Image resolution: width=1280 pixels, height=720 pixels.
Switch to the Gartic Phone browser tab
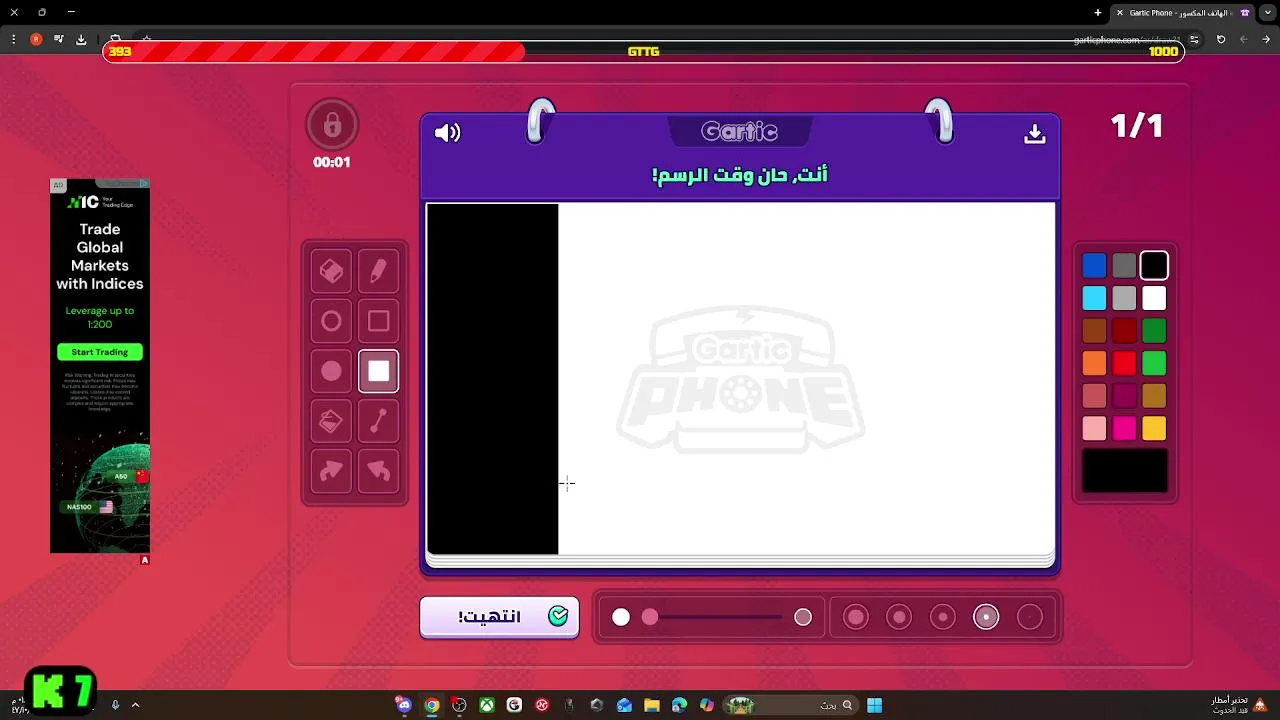pos(1182,12)
